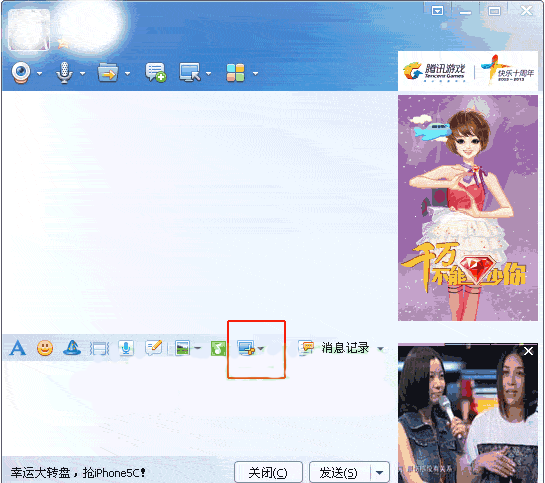
Task: Click the remote desktop icon
Action: (x=190, y=73)
